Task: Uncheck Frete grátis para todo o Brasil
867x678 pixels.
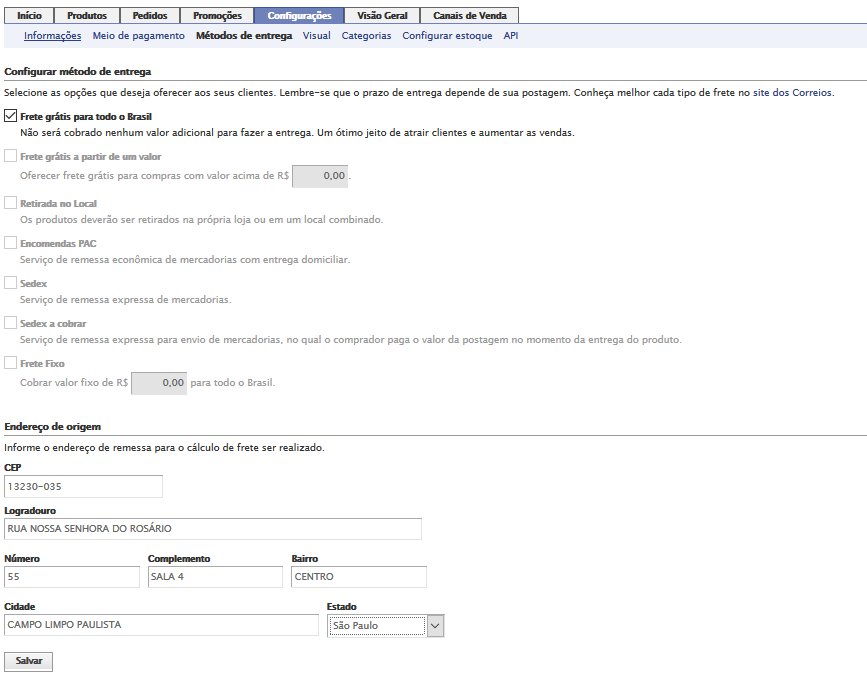Action: coord(11,116)
